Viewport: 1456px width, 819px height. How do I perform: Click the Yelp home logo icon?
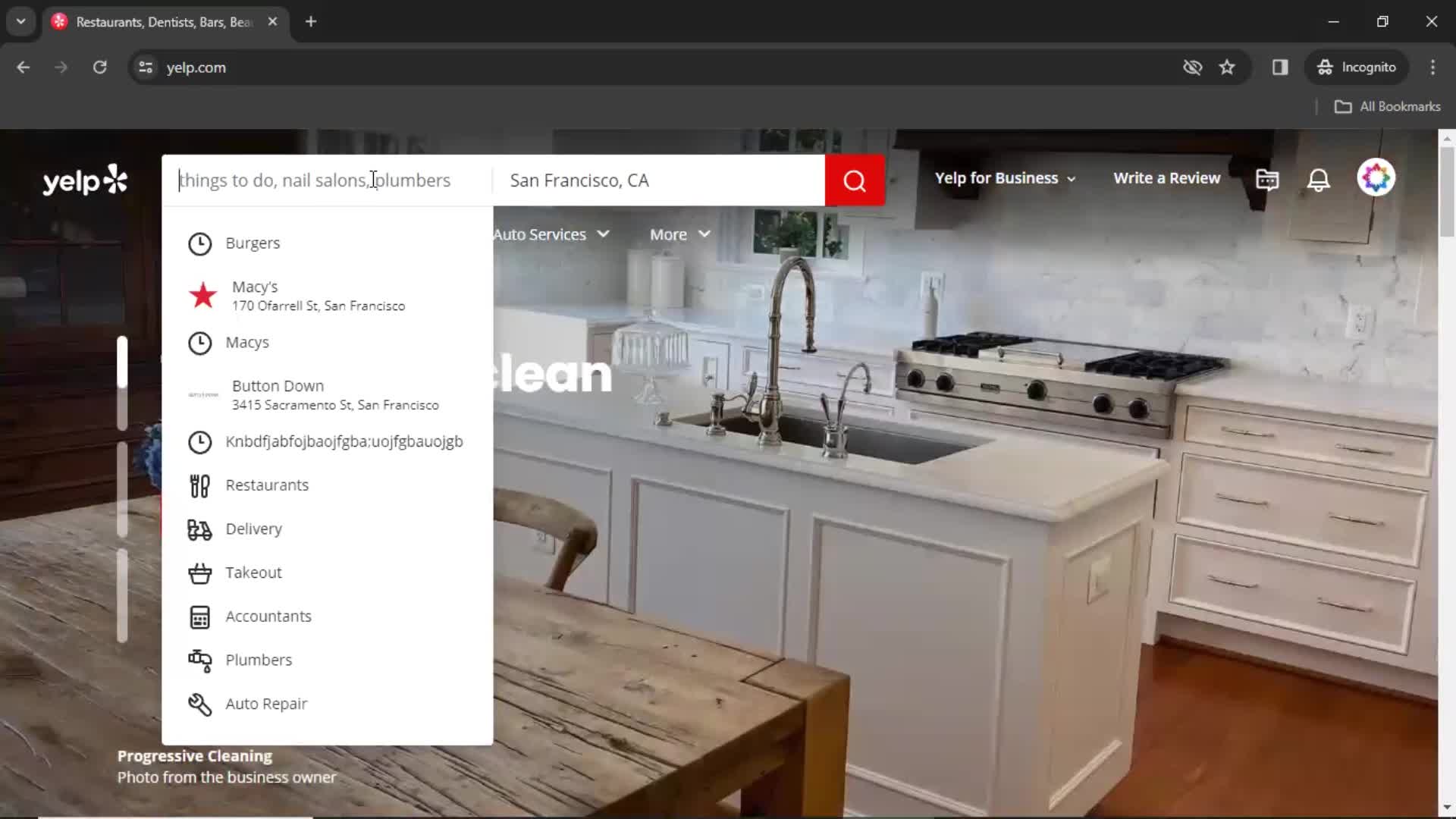click(x=85, y=179)
